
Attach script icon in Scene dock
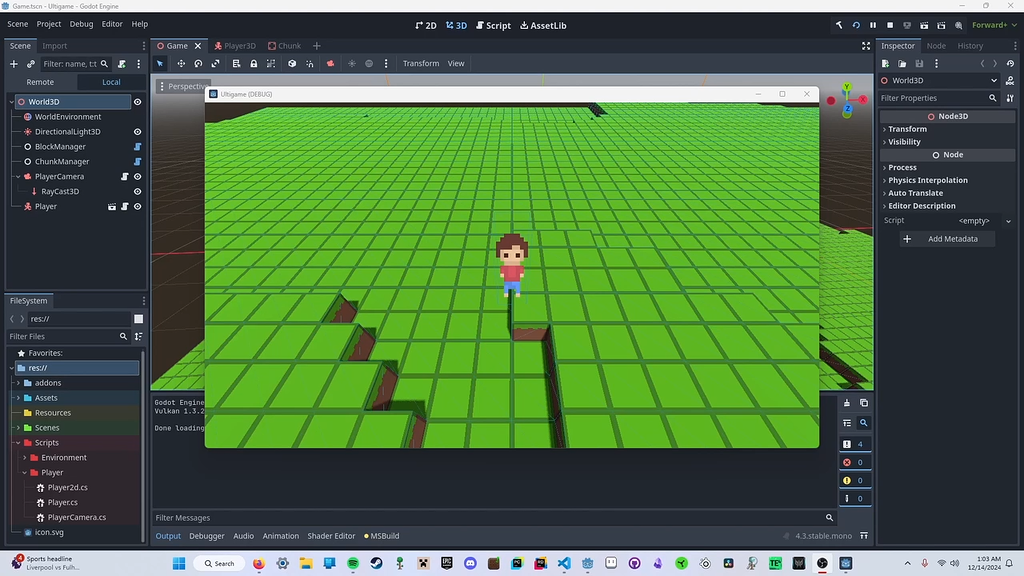(x=121, y=64)
